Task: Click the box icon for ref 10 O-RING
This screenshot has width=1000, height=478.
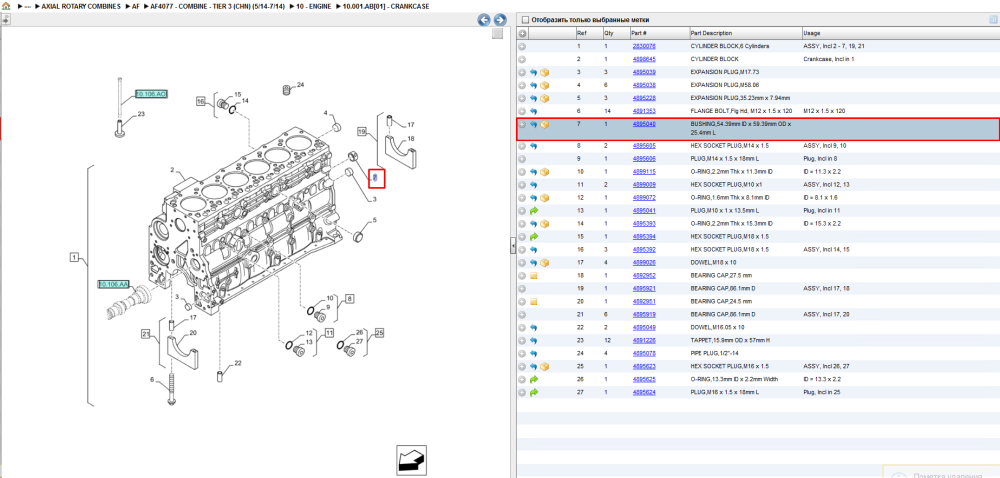Action: point(545,172)
